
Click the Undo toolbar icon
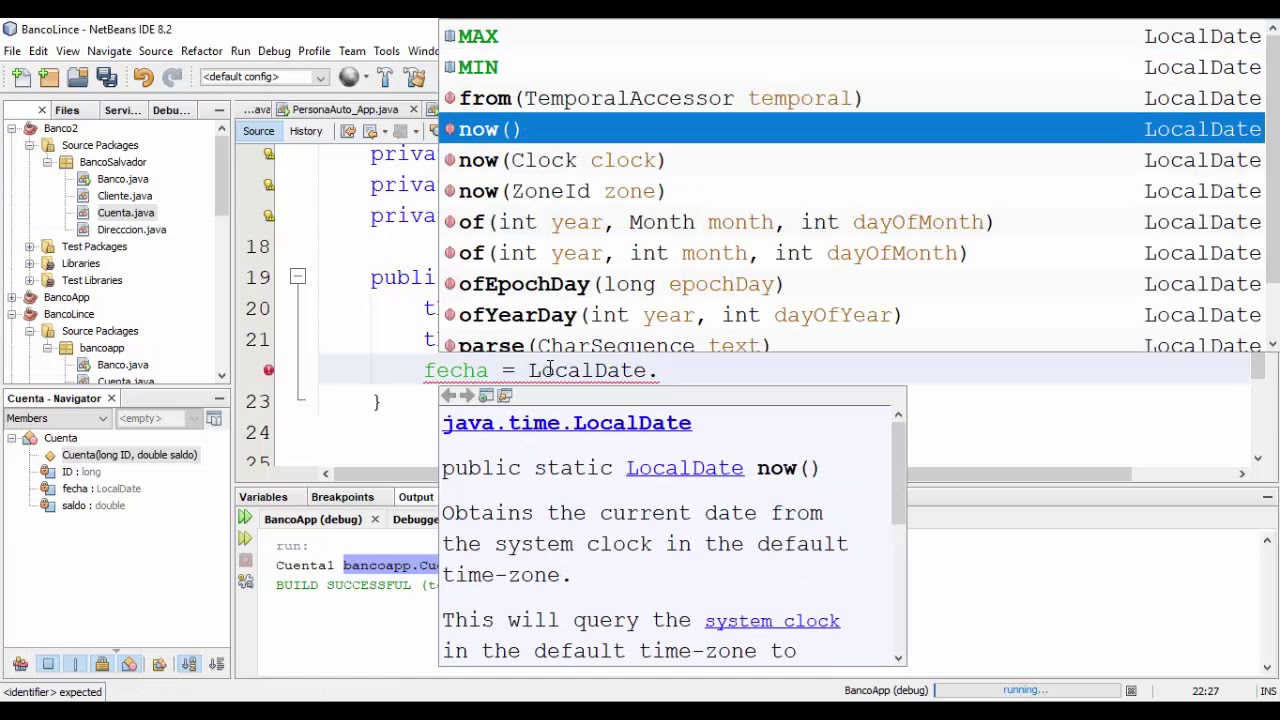click(143, 77)
